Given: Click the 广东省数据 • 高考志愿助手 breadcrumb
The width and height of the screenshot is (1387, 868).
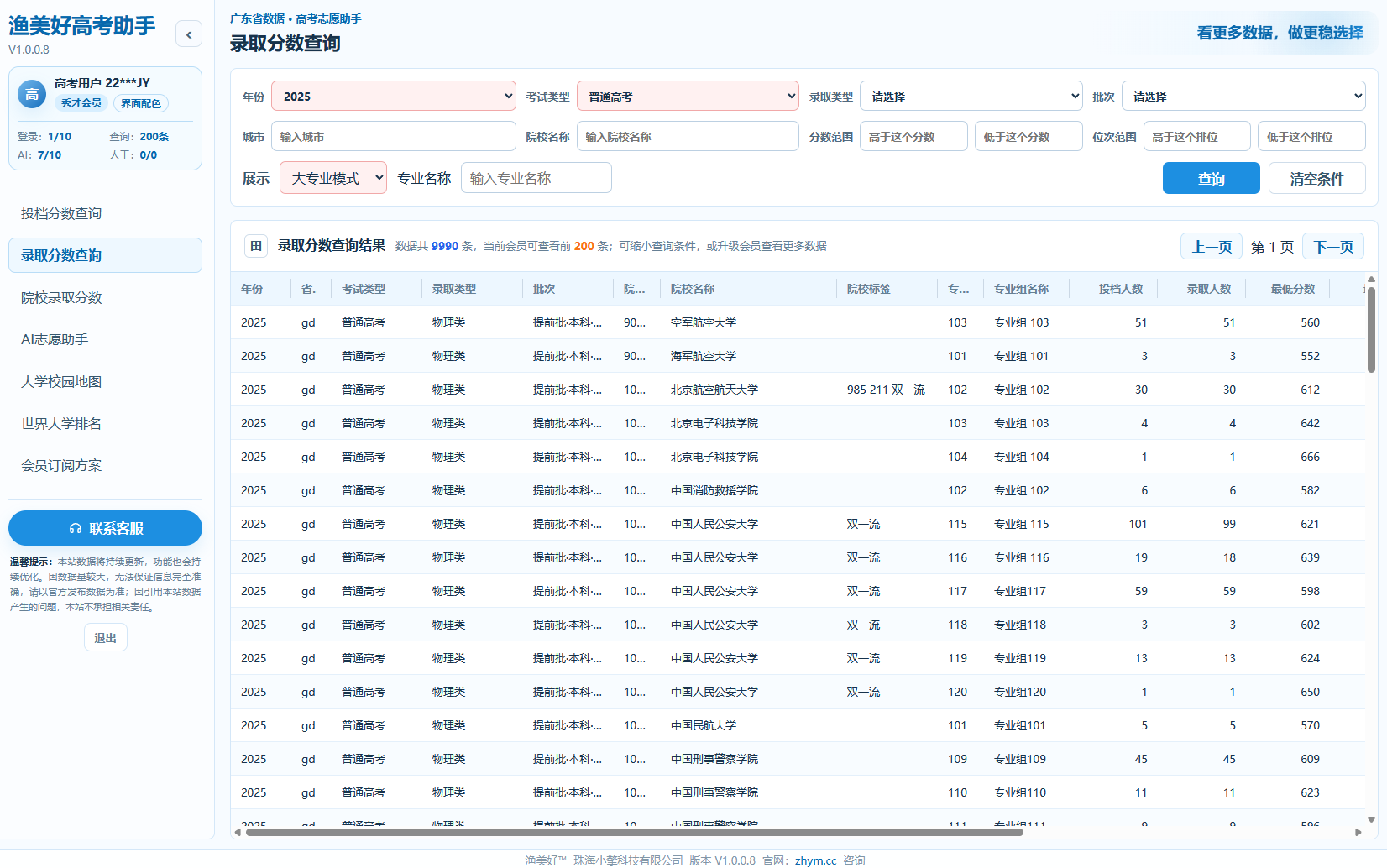Looking at the screenshot, I should pos(296,18).
